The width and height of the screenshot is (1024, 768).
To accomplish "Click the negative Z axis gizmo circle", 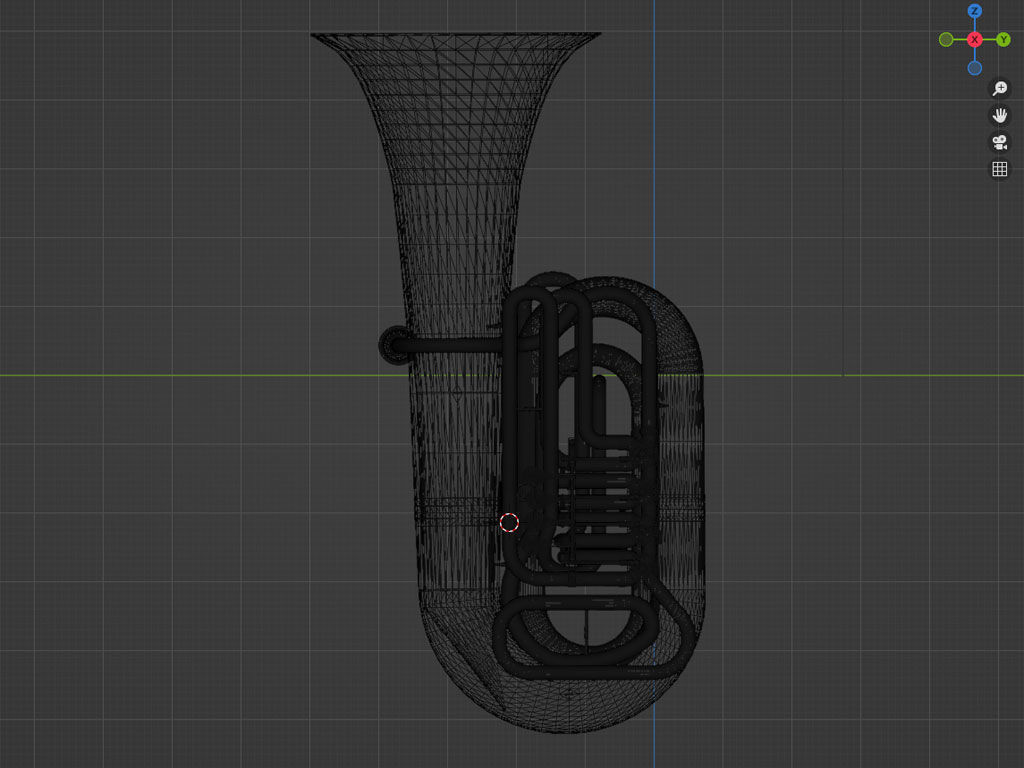I will tap(974, 69).
